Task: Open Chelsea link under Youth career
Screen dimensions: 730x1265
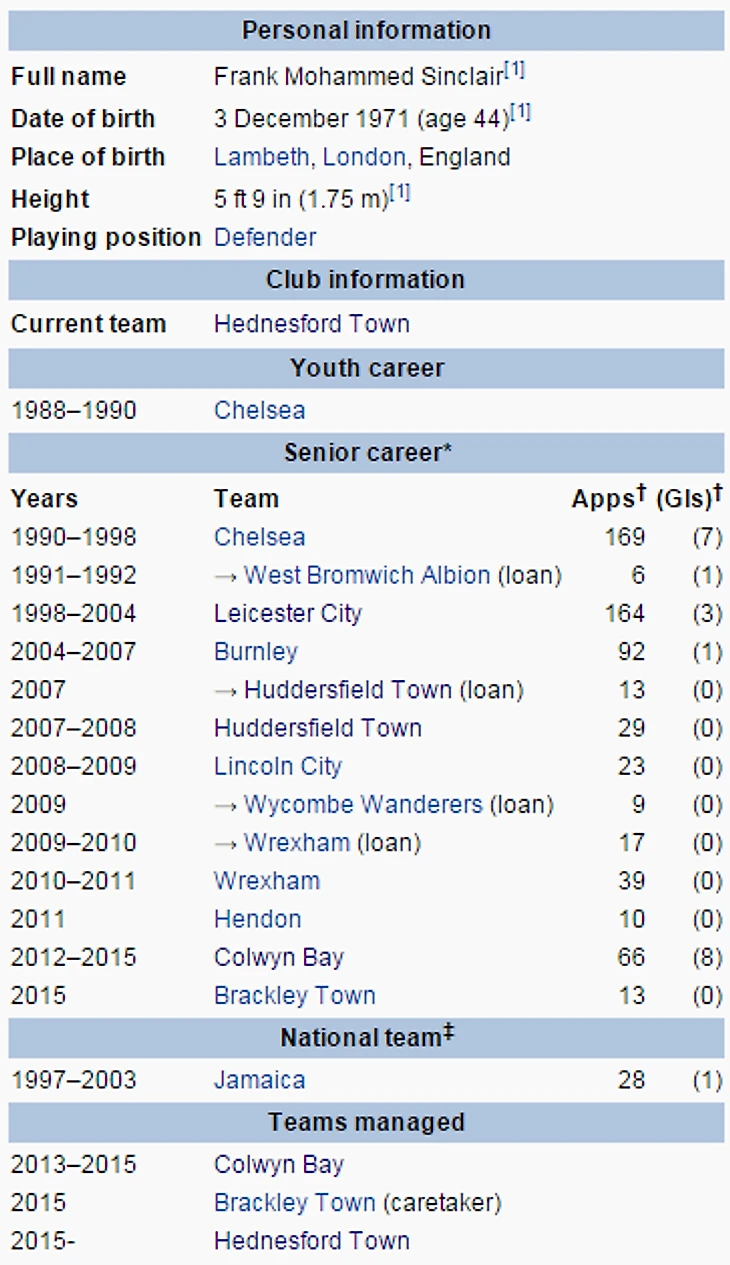Action: 260,410
